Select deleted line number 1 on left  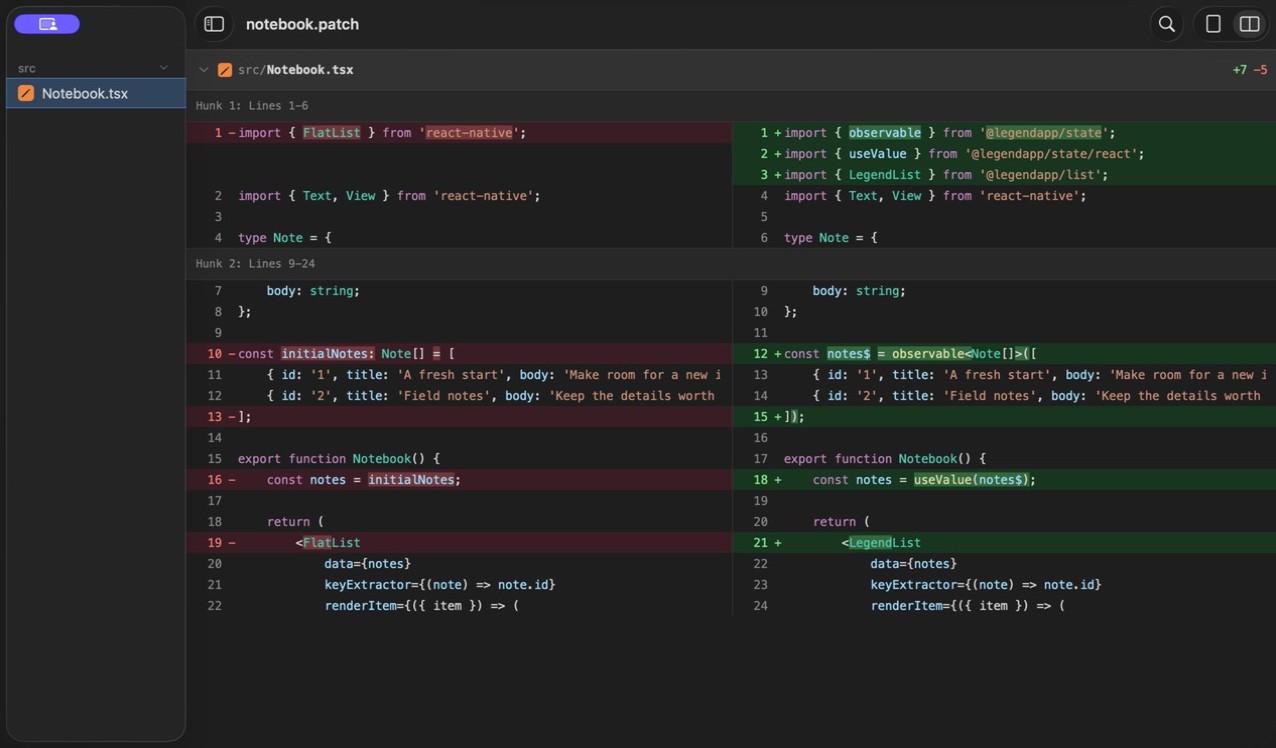click(218, 132)
